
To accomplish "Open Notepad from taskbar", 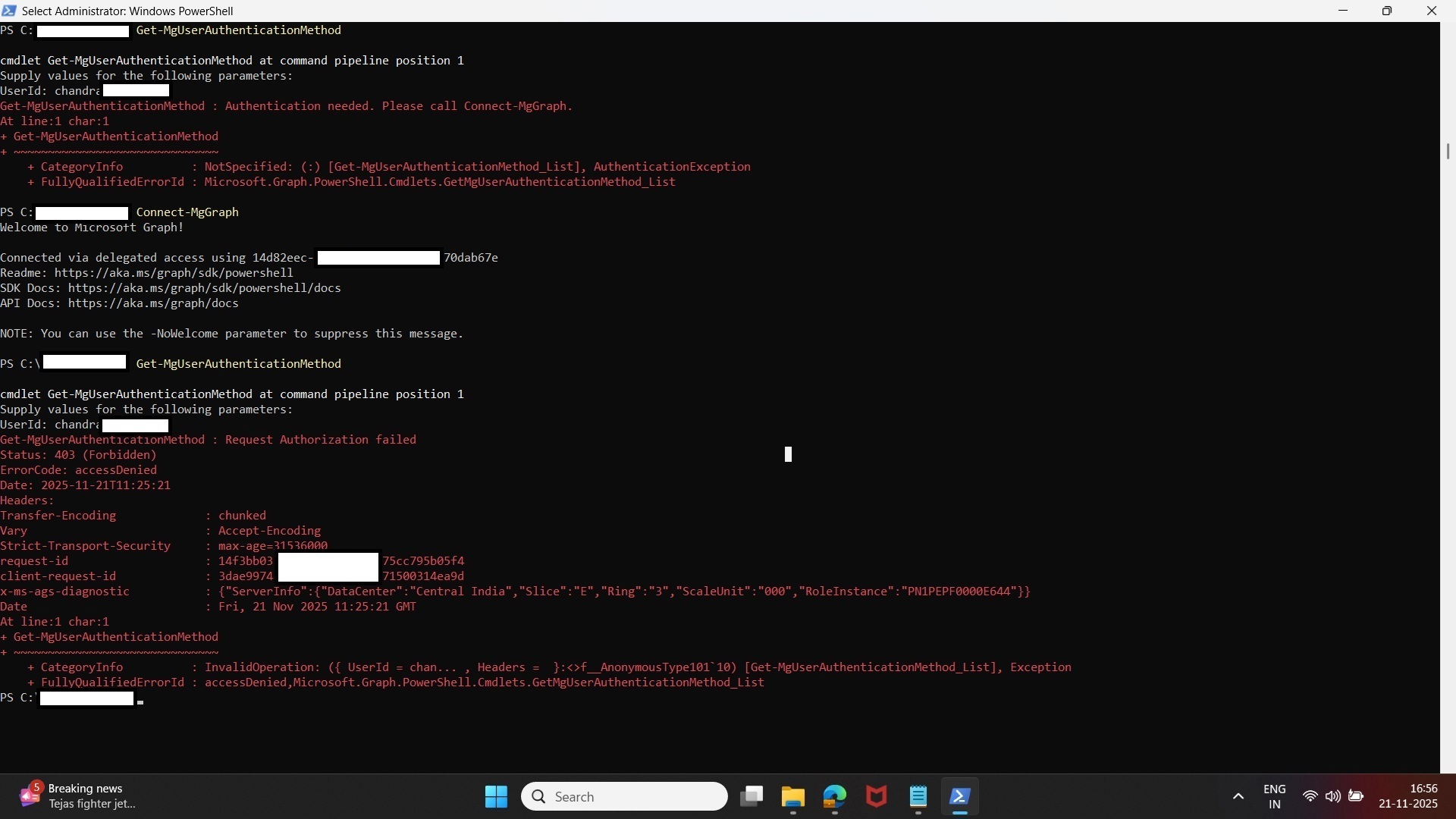I will [x=918, y=796].
